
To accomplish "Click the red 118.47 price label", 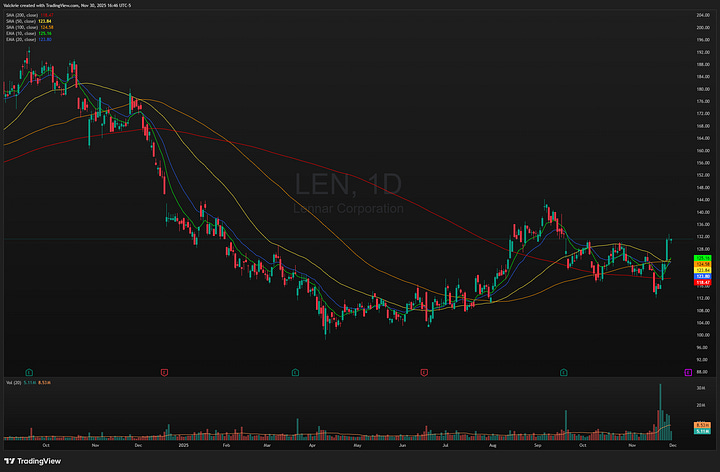I will 703,282.
